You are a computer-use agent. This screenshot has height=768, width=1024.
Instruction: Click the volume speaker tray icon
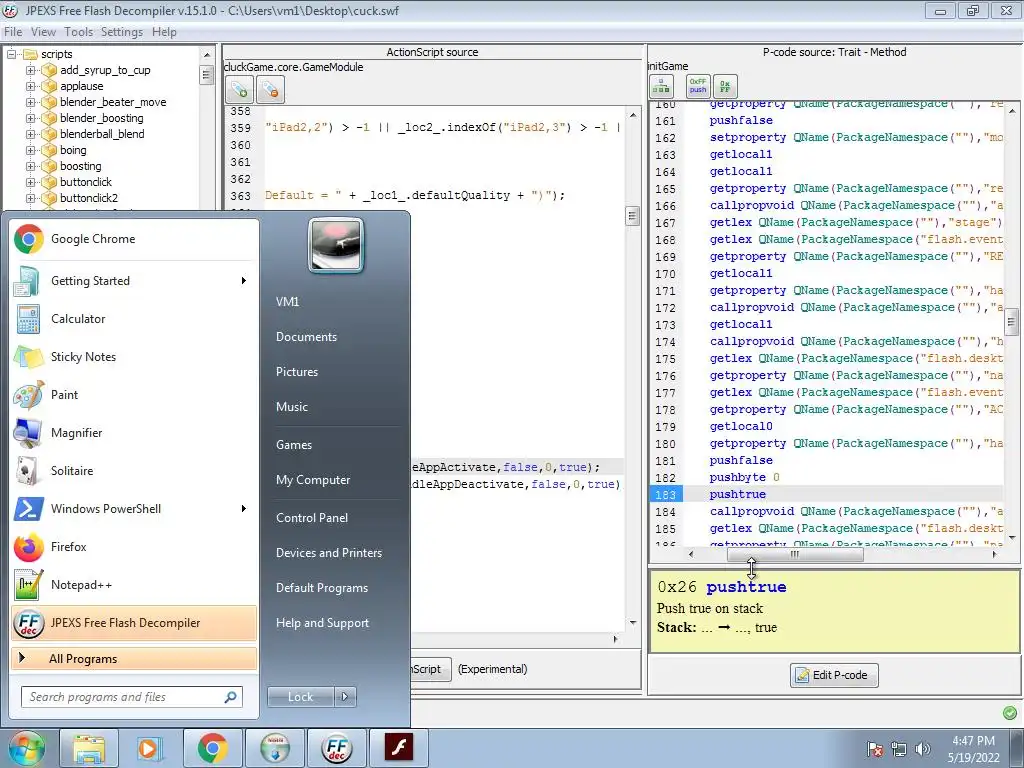[923, 749]
